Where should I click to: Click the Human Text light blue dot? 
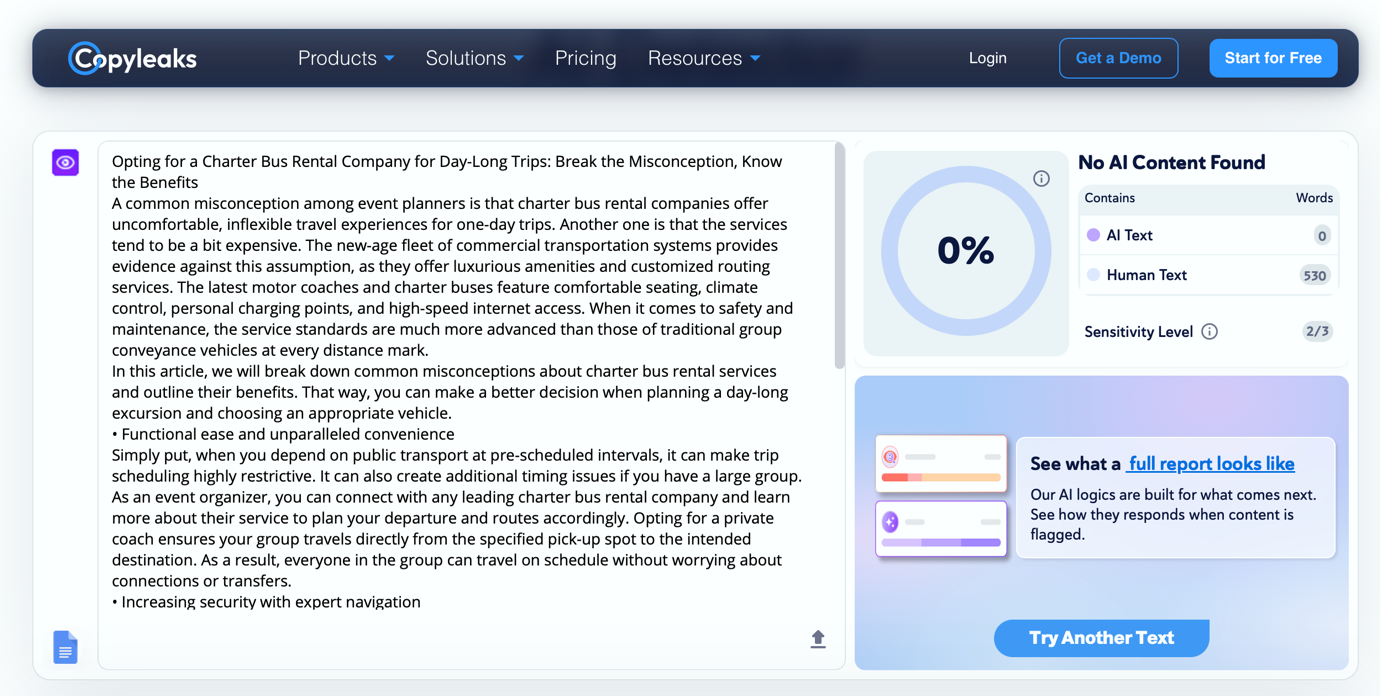1093,274
